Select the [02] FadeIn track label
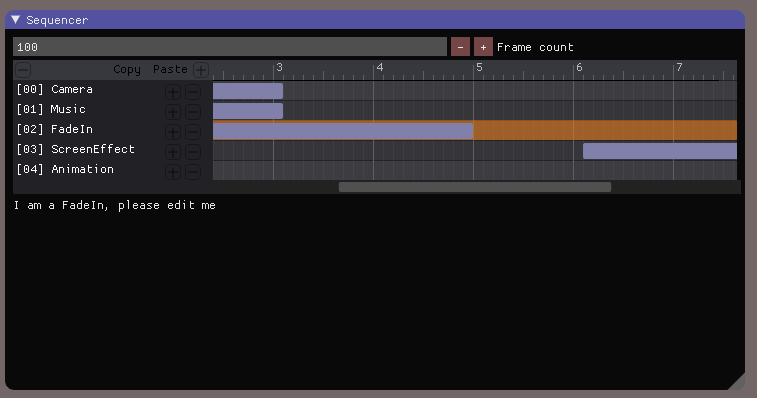This screenshot has height=398, width=757. 55,129
